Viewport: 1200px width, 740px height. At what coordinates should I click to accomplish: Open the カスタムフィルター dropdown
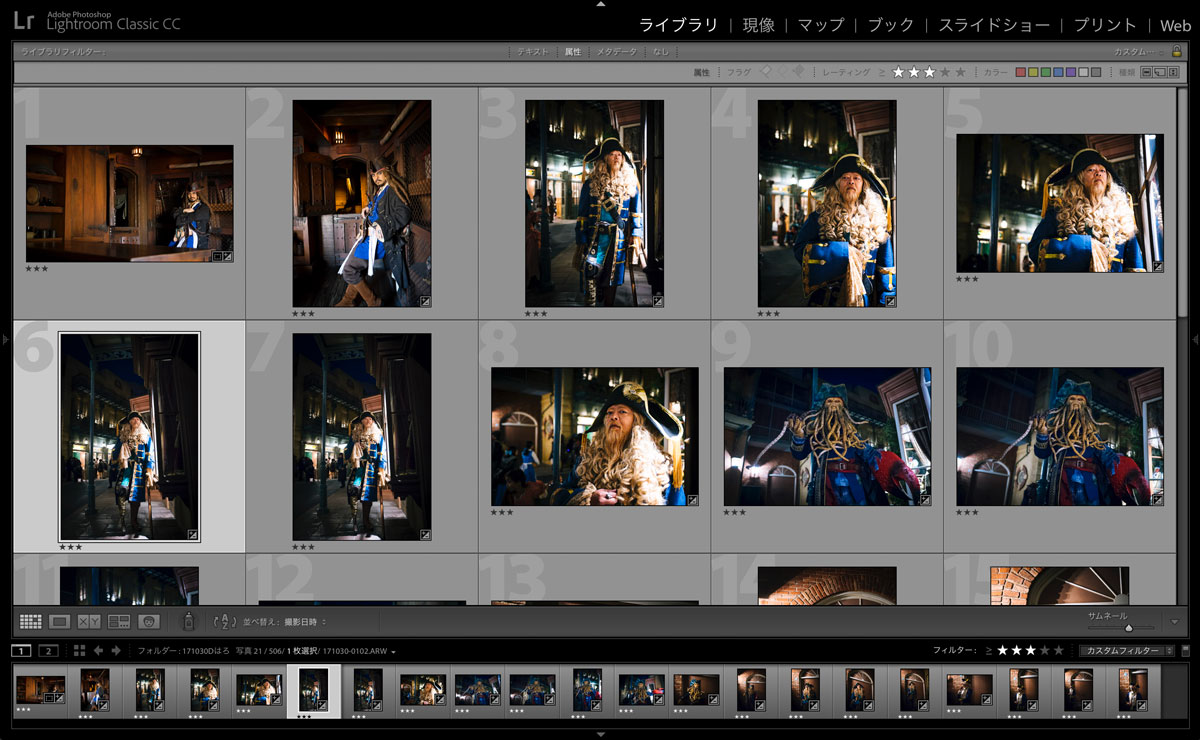click(1127, 651)
